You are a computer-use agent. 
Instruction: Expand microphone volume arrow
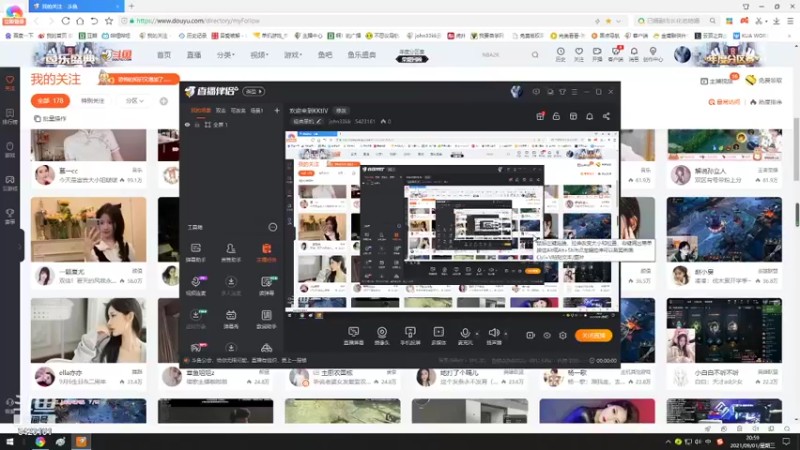(477, 334)
